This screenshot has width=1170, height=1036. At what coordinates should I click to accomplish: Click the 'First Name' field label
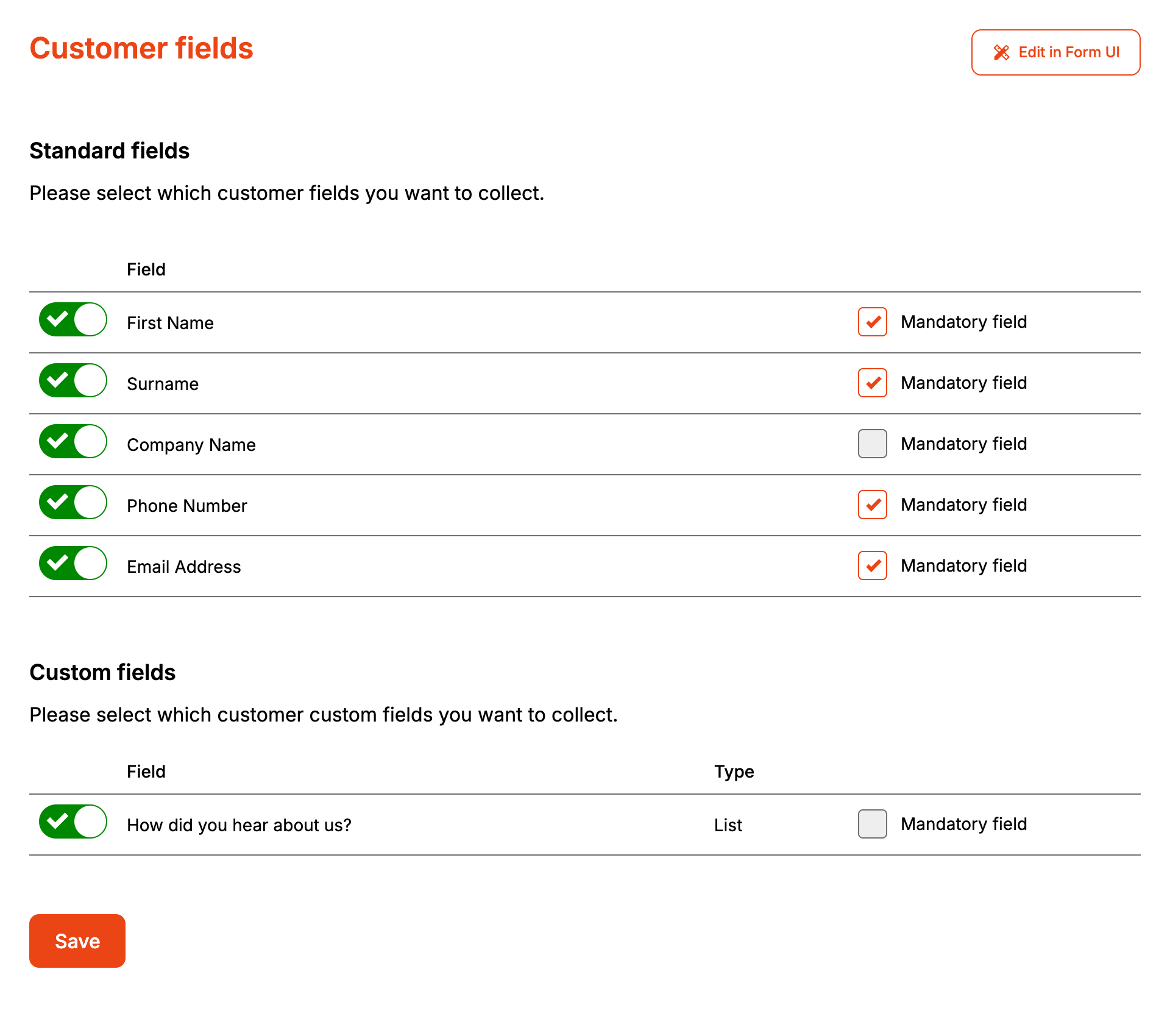(170, 323)
